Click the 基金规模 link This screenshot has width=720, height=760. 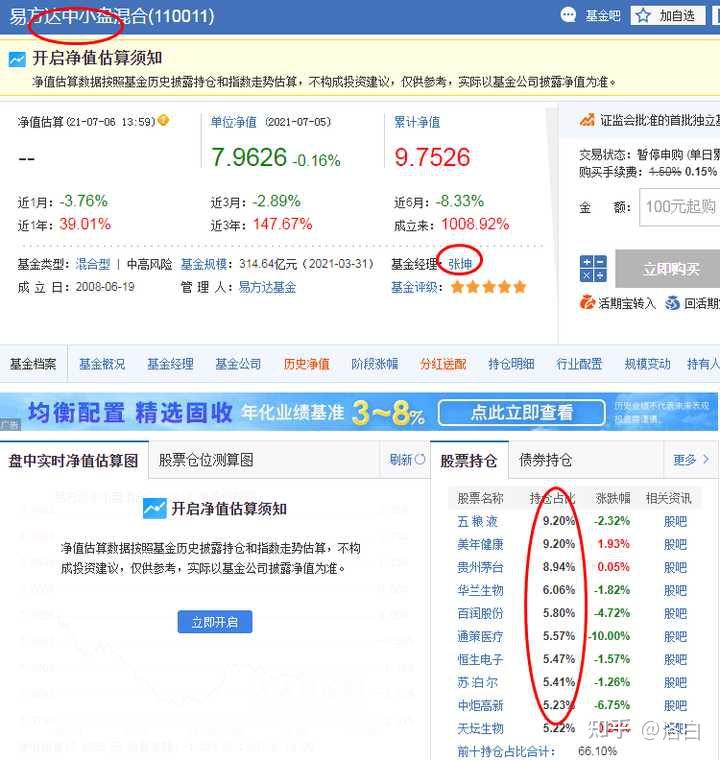pos(204,264)
